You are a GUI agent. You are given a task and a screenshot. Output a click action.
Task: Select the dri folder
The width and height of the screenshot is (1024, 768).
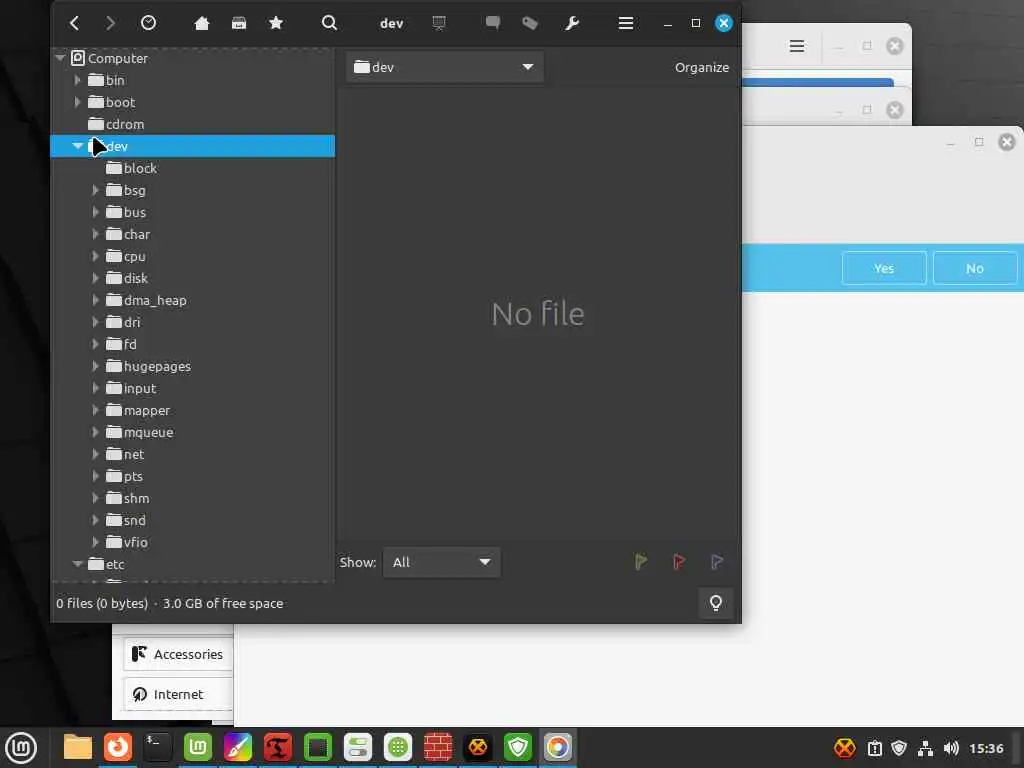tap(123, 322)
